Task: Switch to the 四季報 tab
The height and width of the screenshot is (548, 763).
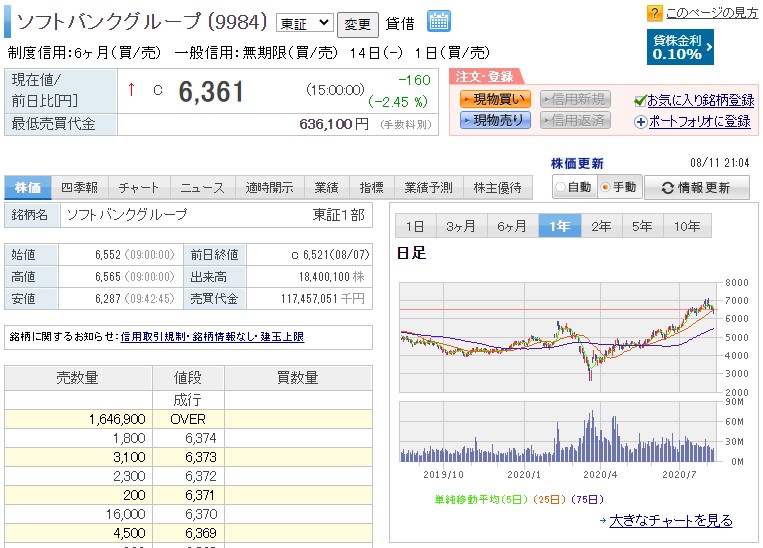Action: point(79,187)
